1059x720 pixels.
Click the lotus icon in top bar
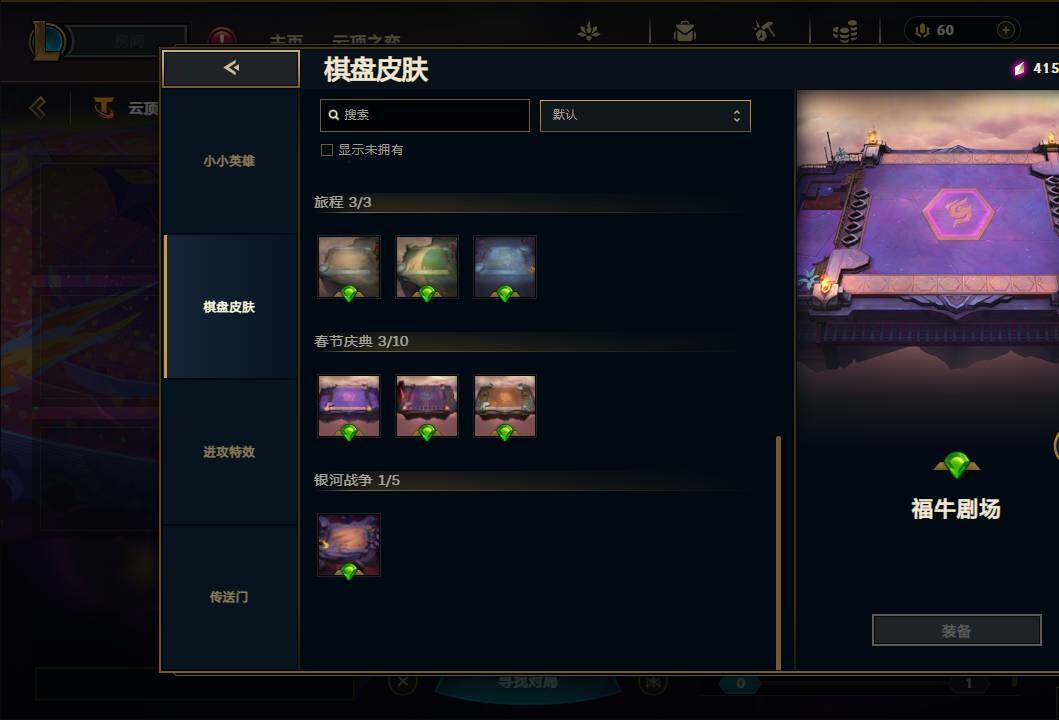pyautogui.click(x=588, y=30)
